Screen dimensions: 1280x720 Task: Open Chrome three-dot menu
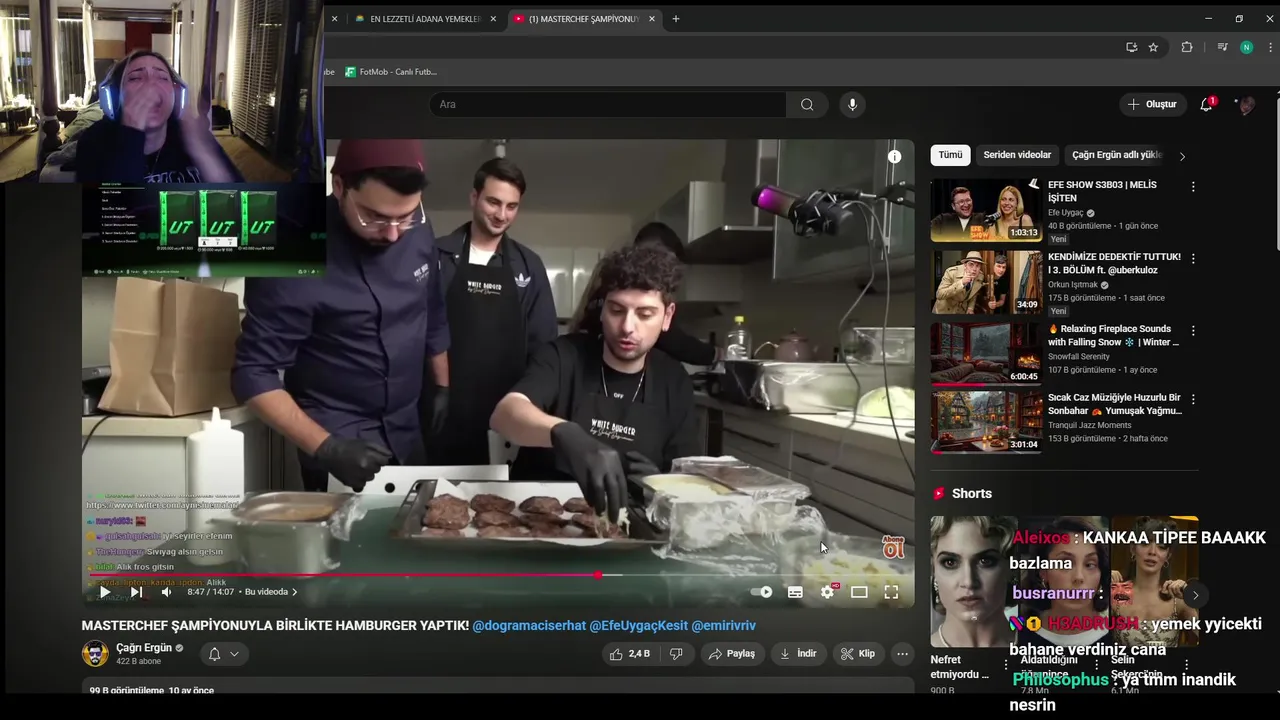point(1270,47)
